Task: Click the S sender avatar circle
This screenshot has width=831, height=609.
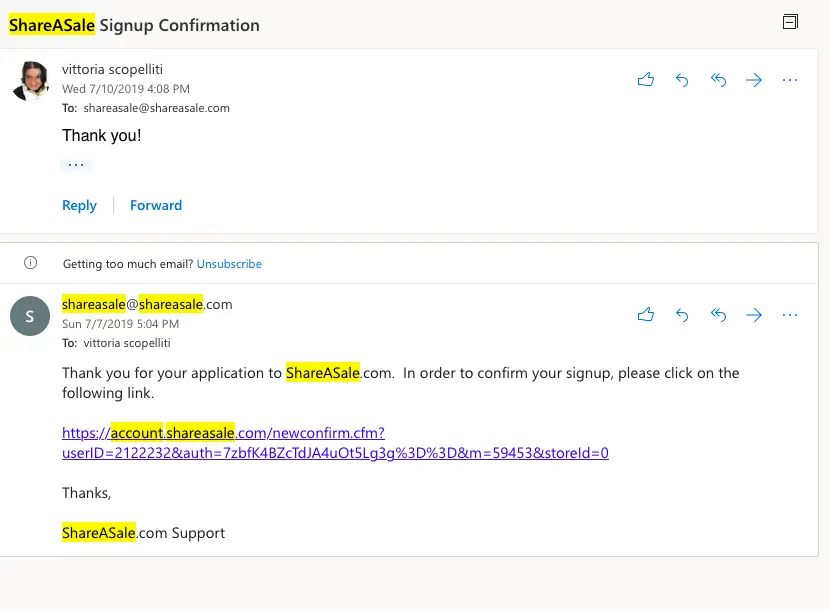Action: pos(30,316)
